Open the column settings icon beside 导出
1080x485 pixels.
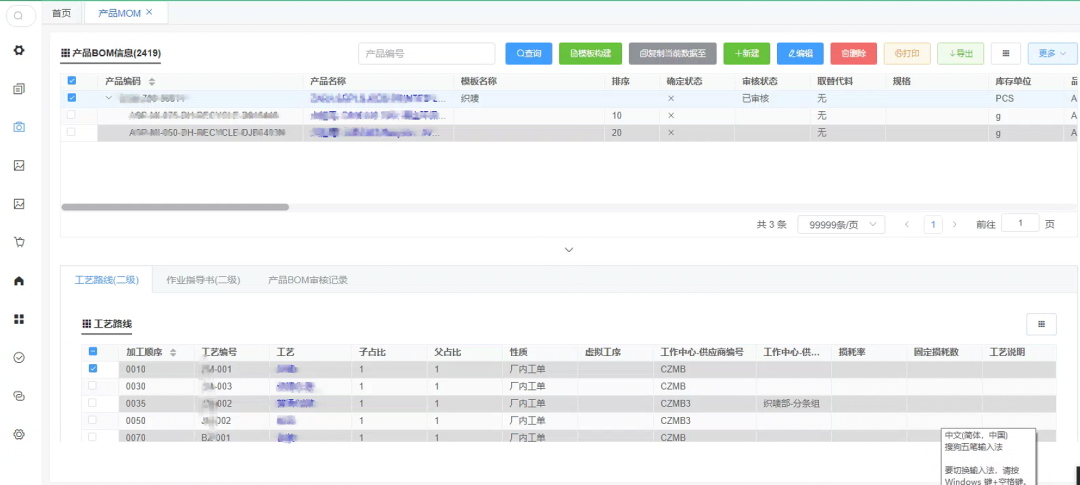tap(1006, 53)
